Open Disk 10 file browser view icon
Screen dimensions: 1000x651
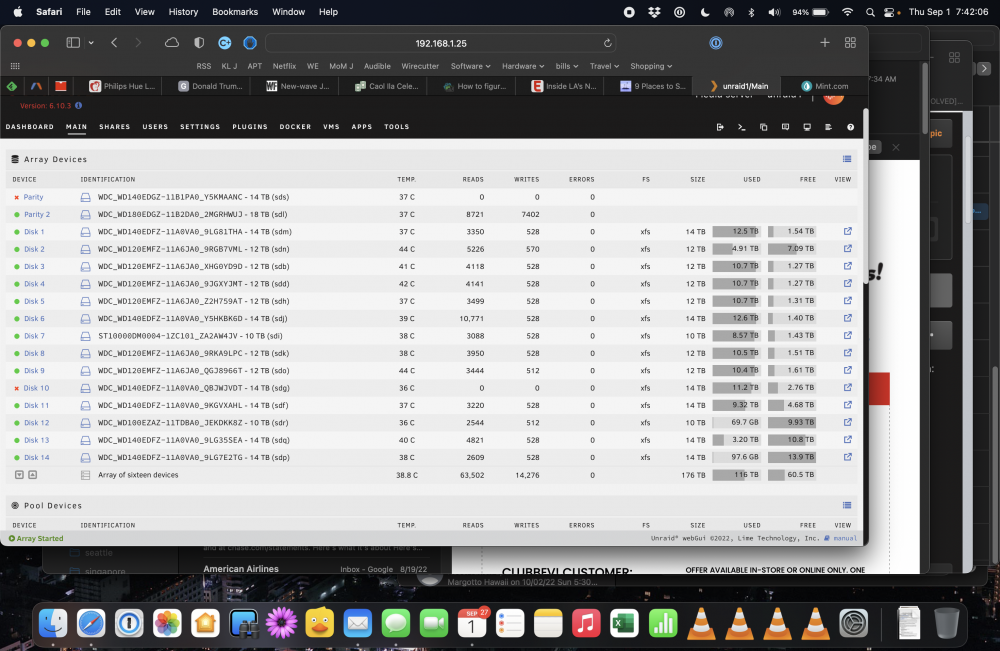pyautogui.click(x=848, y=388)
